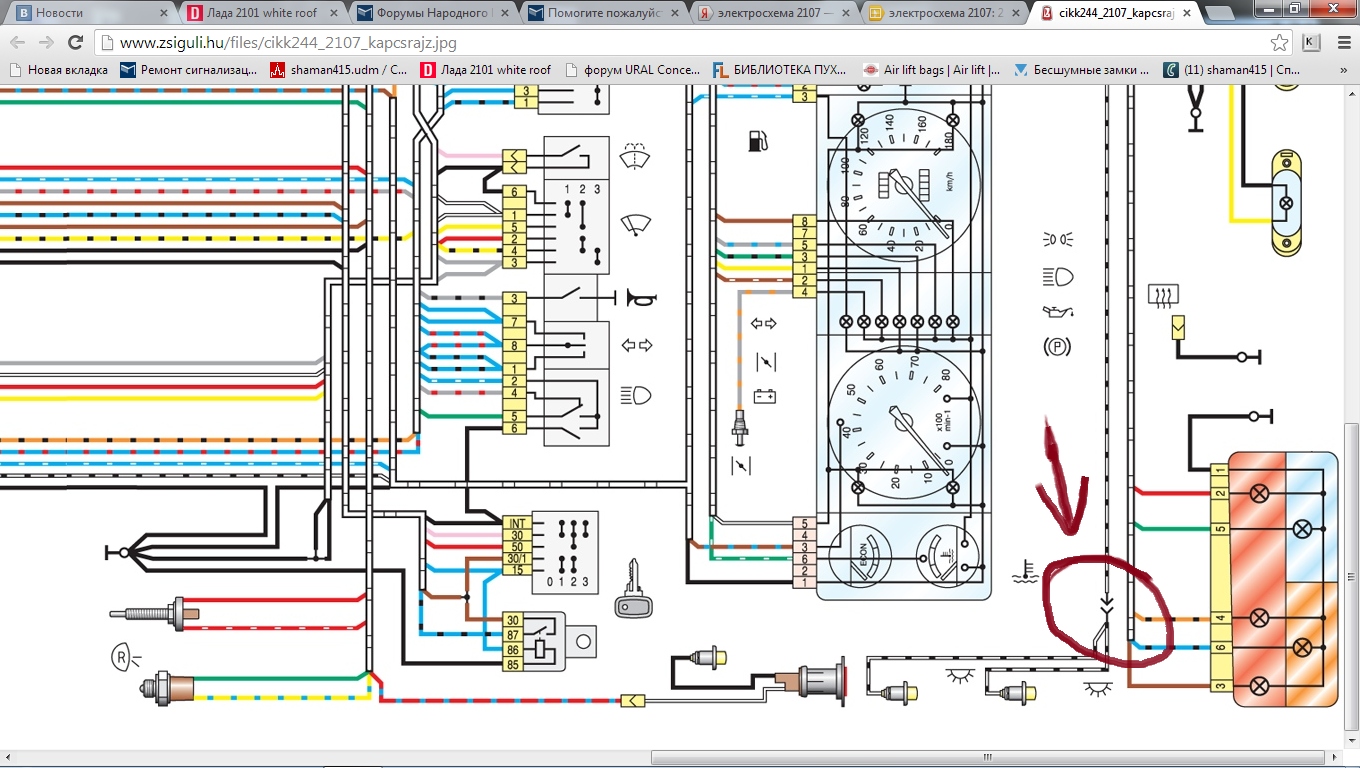This screenshot has width=1360, height=768.
Task: Switch to the Форумы Народного tab
Action: click(x=430, y=13)
